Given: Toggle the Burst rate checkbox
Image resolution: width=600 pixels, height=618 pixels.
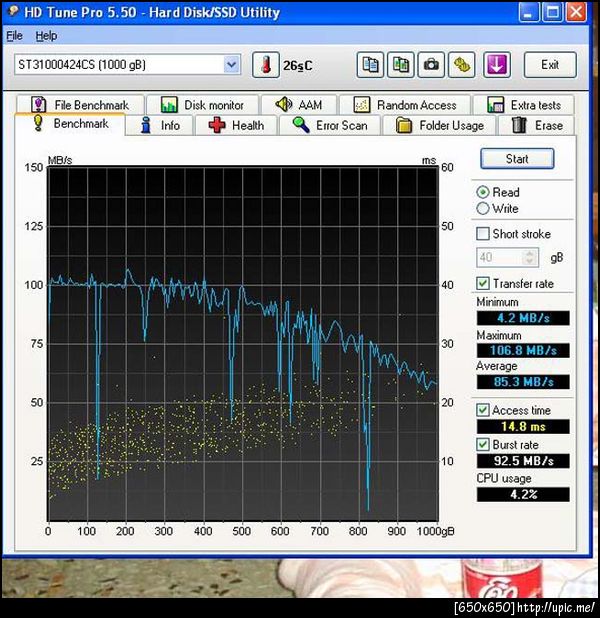Looking at the screenshot, I should 483,445.
